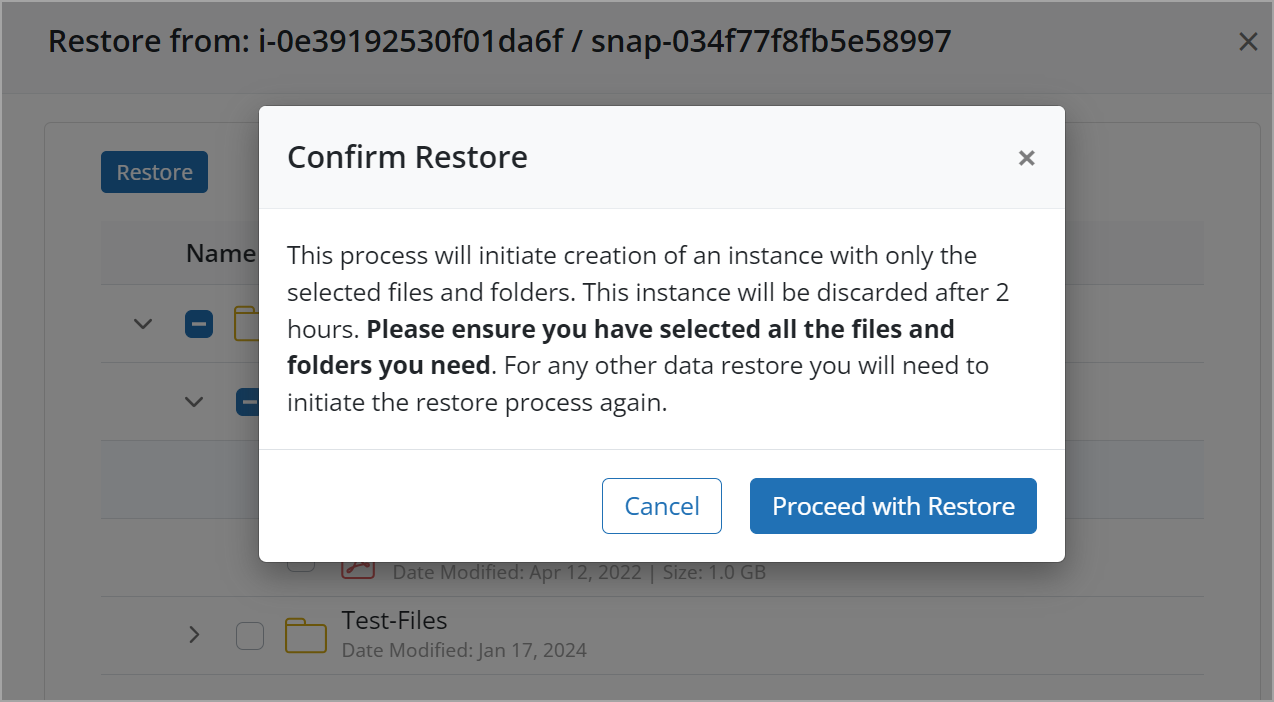Click the blue indeterminate checkbox icon on top row
This screenshot has height=702, width=1274.
coord(199,324)
